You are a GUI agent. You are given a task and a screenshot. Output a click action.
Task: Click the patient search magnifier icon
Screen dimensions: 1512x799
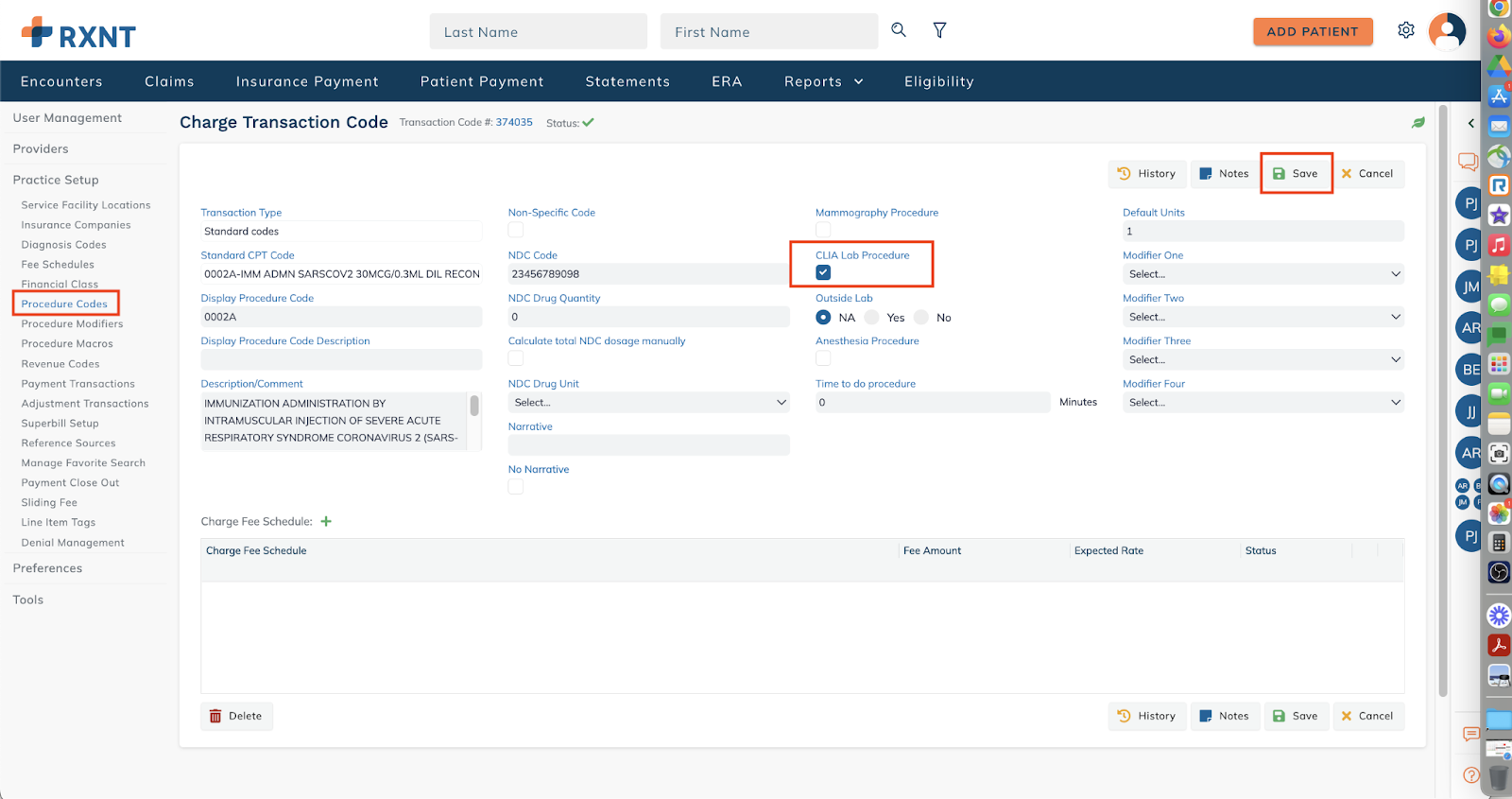pos(899,30)
